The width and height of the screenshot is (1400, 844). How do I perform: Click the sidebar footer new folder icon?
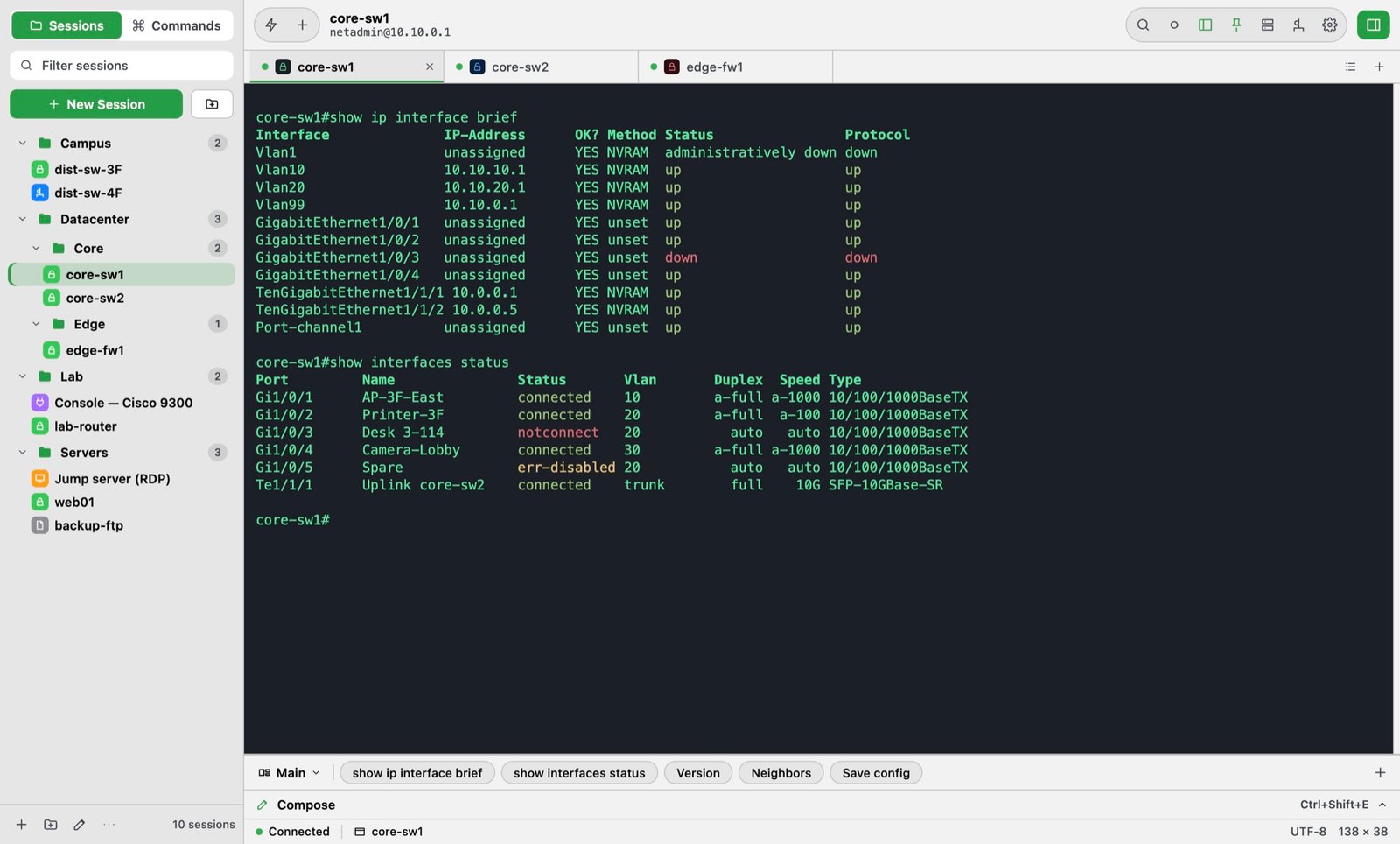click(x=51, y=825)
